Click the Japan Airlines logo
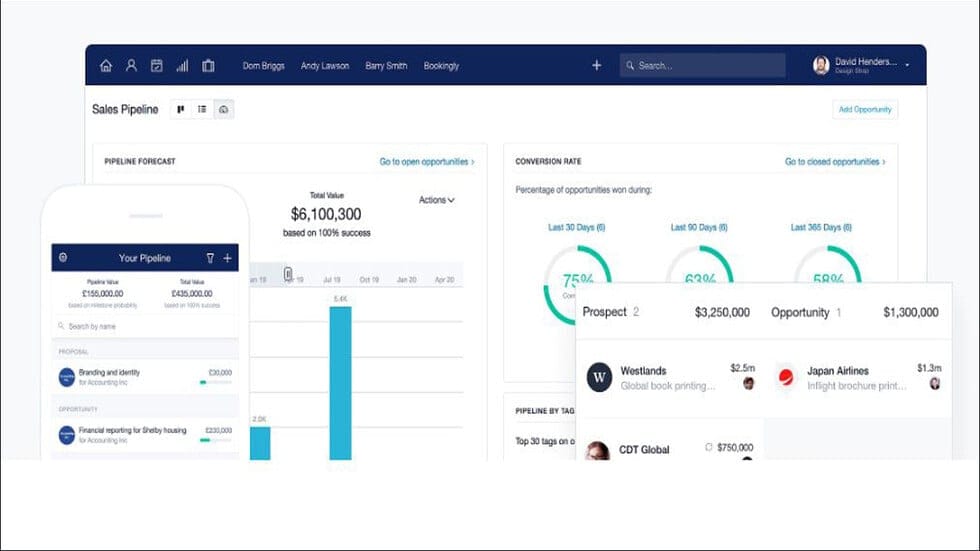This screenshot has width=980, height=551. pyautogui.click(x=786, y=377)
